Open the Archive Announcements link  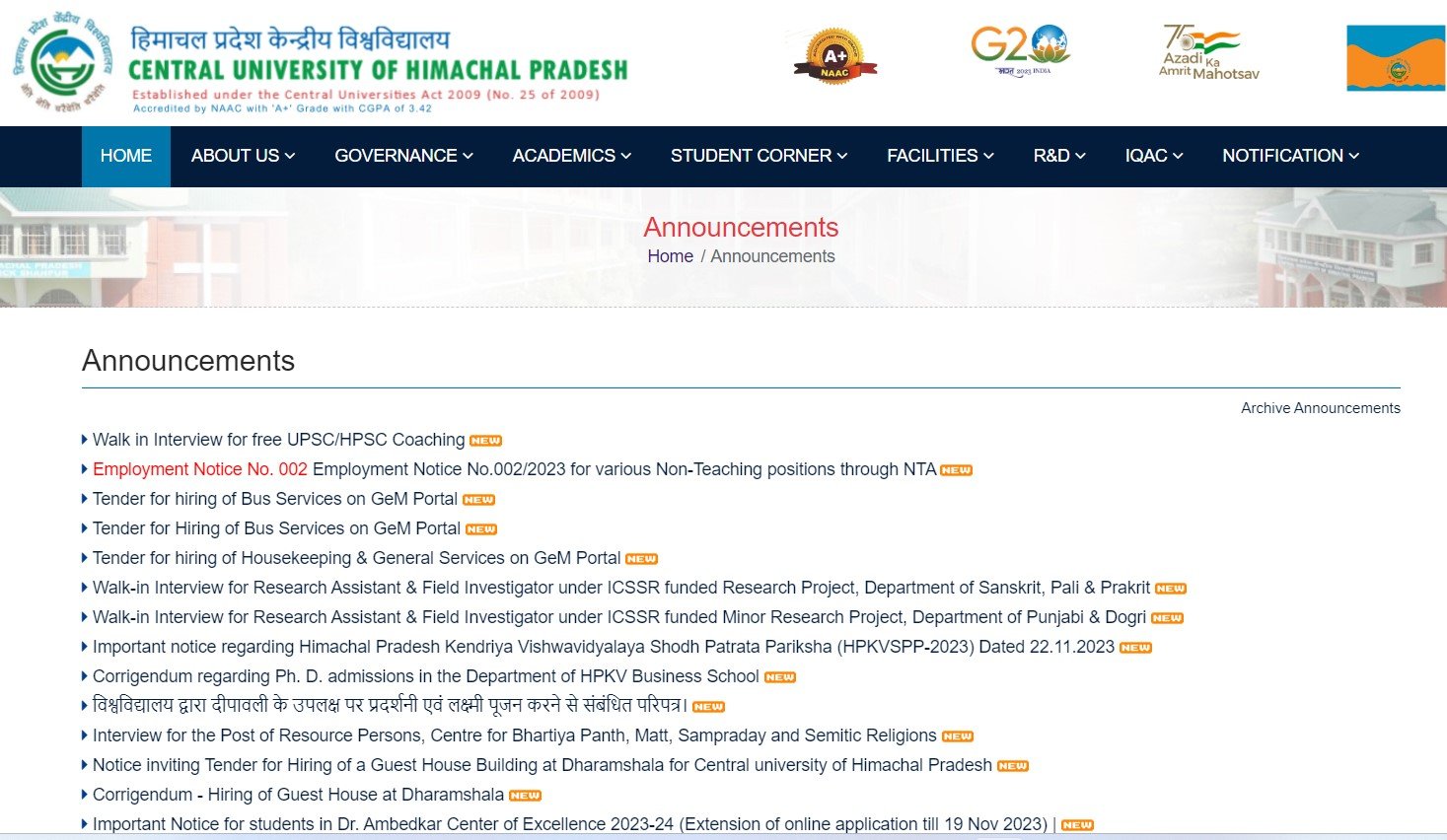(1320, 407)
